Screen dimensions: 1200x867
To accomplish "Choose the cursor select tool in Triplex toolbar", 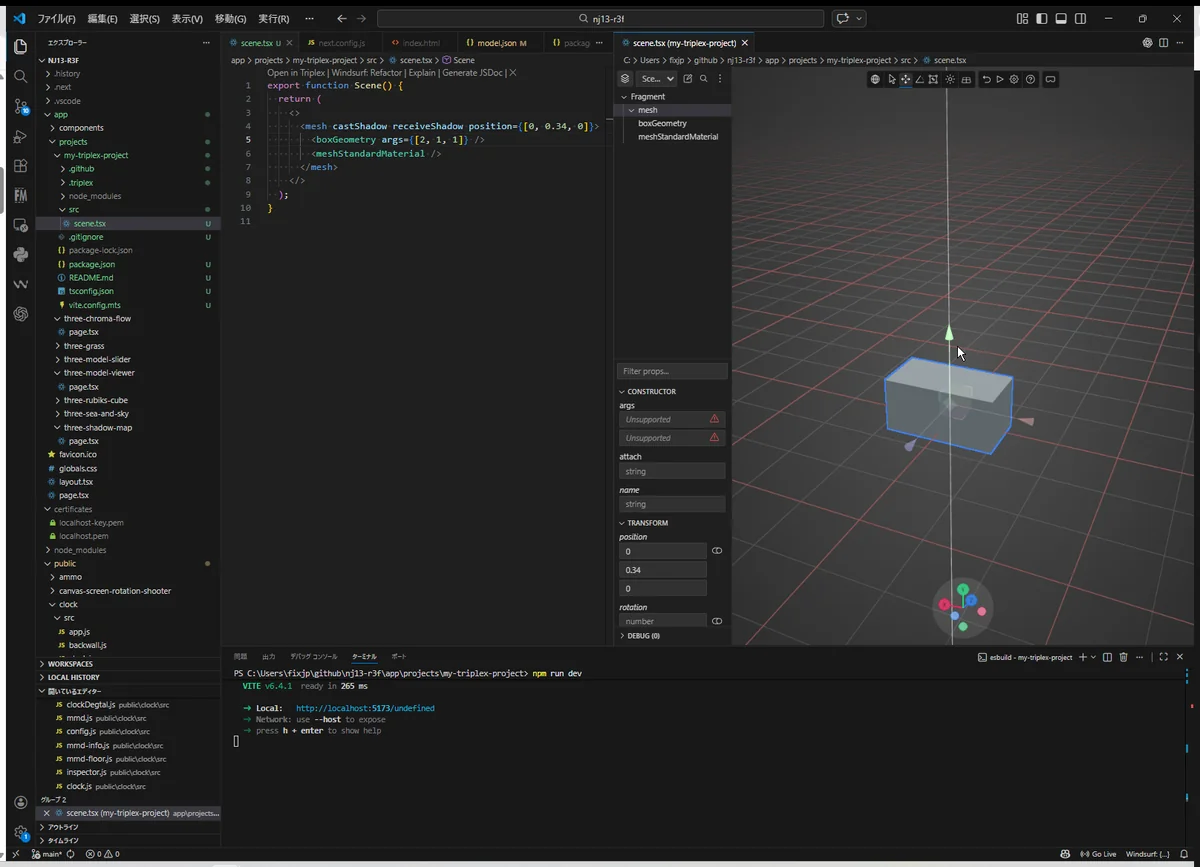I will tap(891, 79).
